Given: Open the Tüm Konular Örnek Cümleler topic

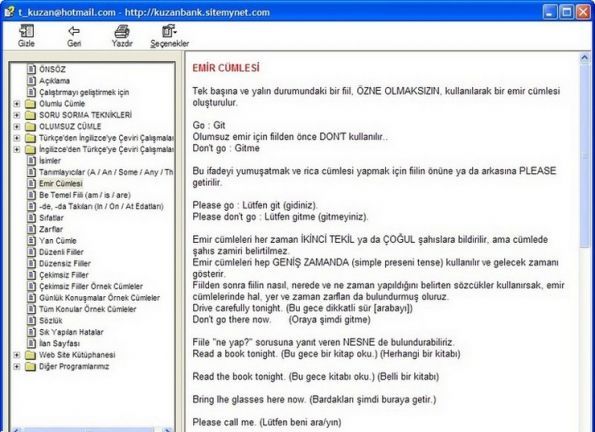Looking at the screenshot, I should (x=87, y=309).
